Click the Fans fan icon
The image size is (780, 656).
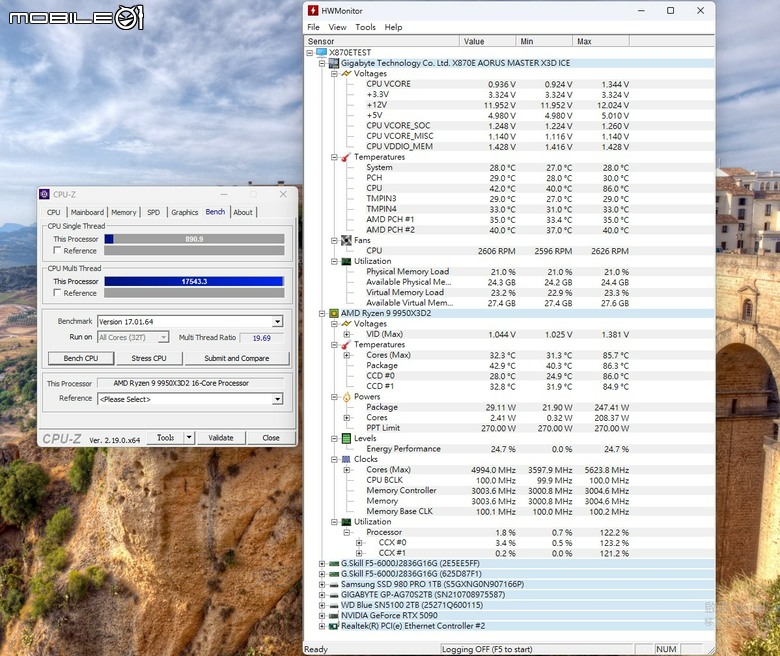coord(346,241)
